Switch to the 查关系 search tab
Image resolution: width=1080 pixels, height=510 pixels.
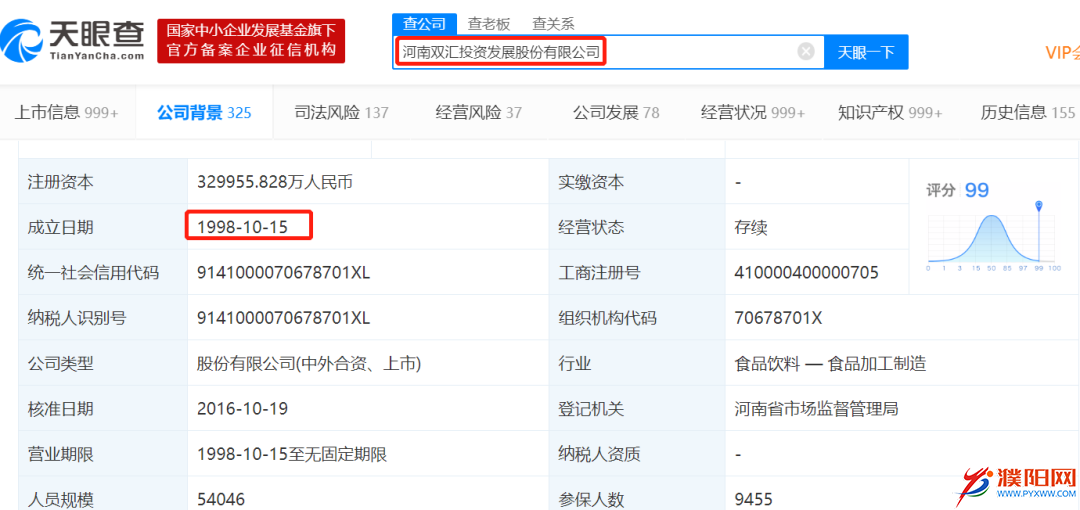click(553, 23)
